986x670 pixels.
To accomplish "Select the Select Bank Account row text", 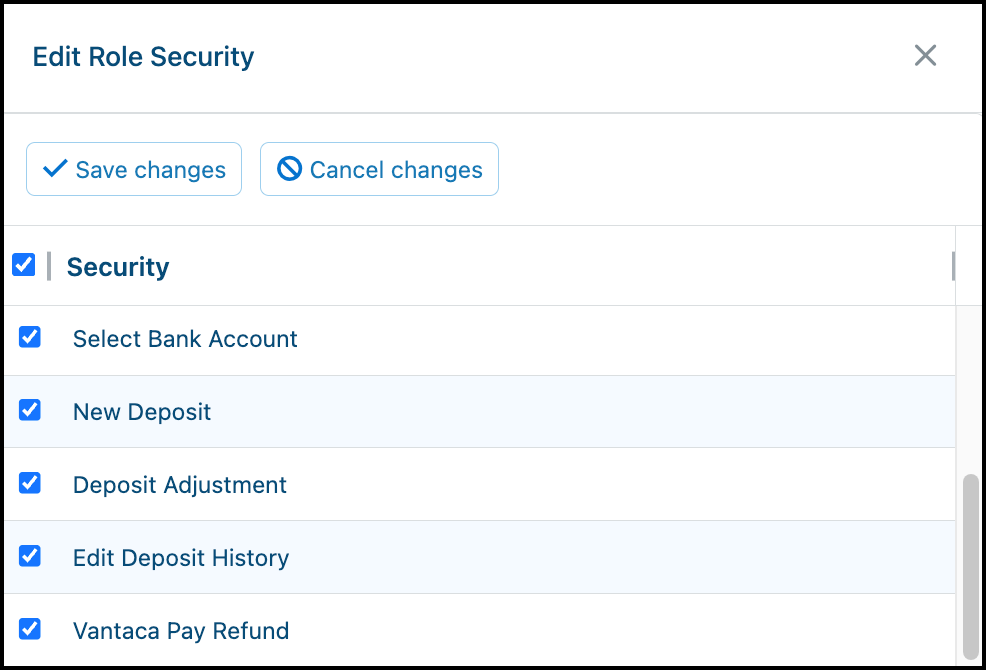I will click(x=185, y=339).
